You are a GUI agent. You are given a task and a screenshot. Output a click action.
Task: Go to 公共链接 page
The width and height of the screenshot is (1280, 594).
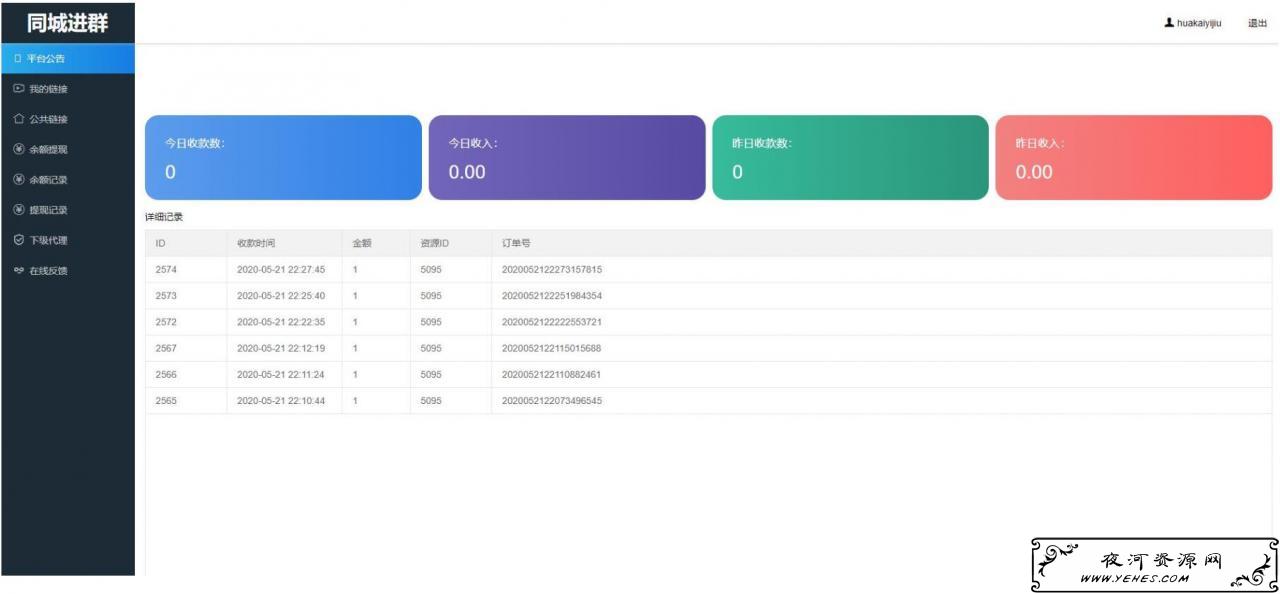pos(67,119)
